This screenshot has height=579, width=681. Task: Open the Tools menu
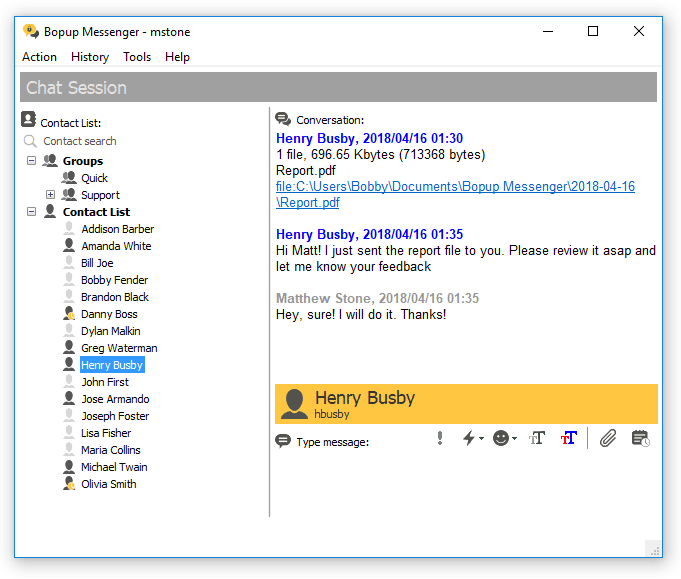point(137,57)
